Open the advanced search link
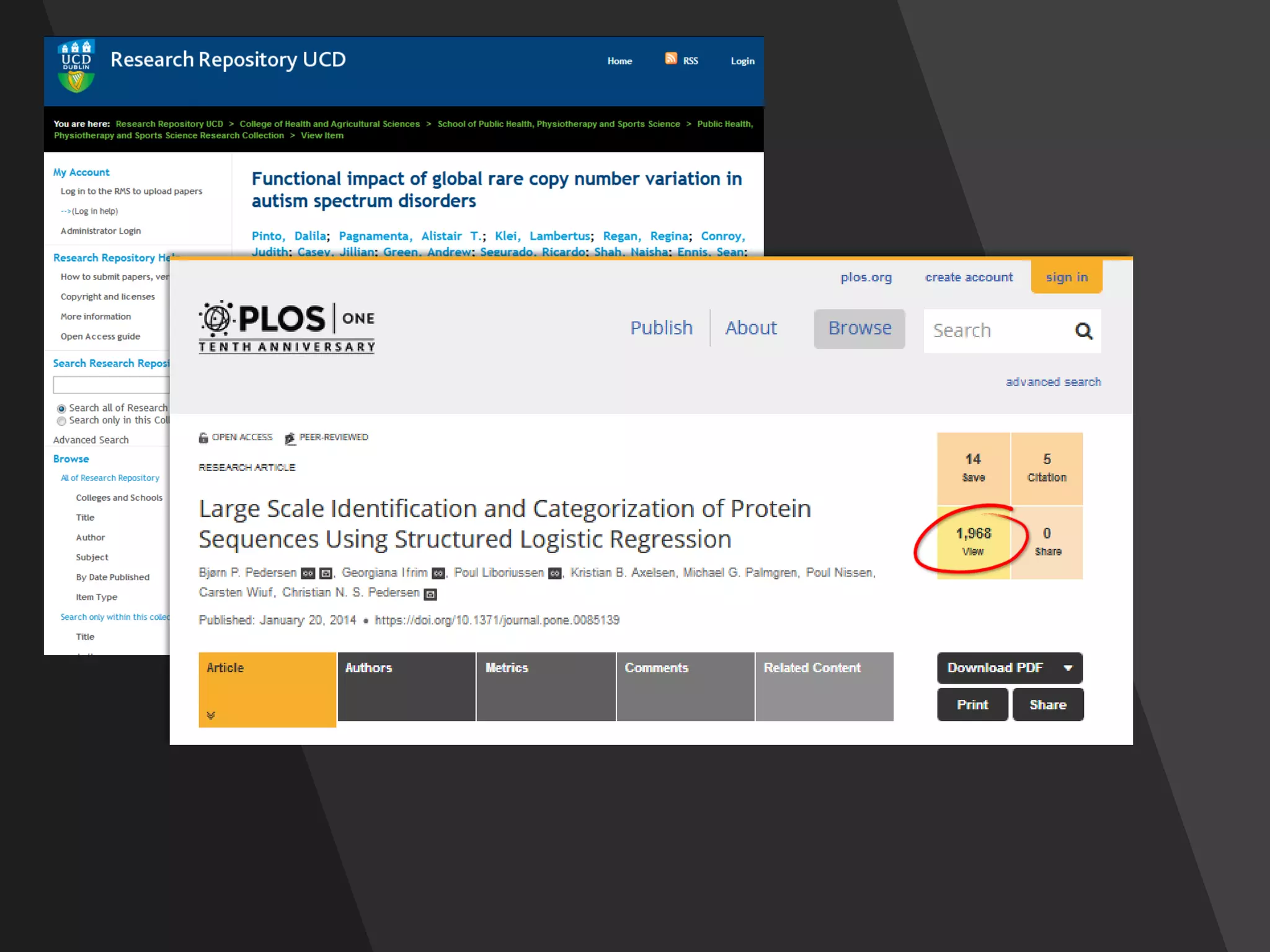Viewport: 1270px width, 952px height. [1053, 382]
